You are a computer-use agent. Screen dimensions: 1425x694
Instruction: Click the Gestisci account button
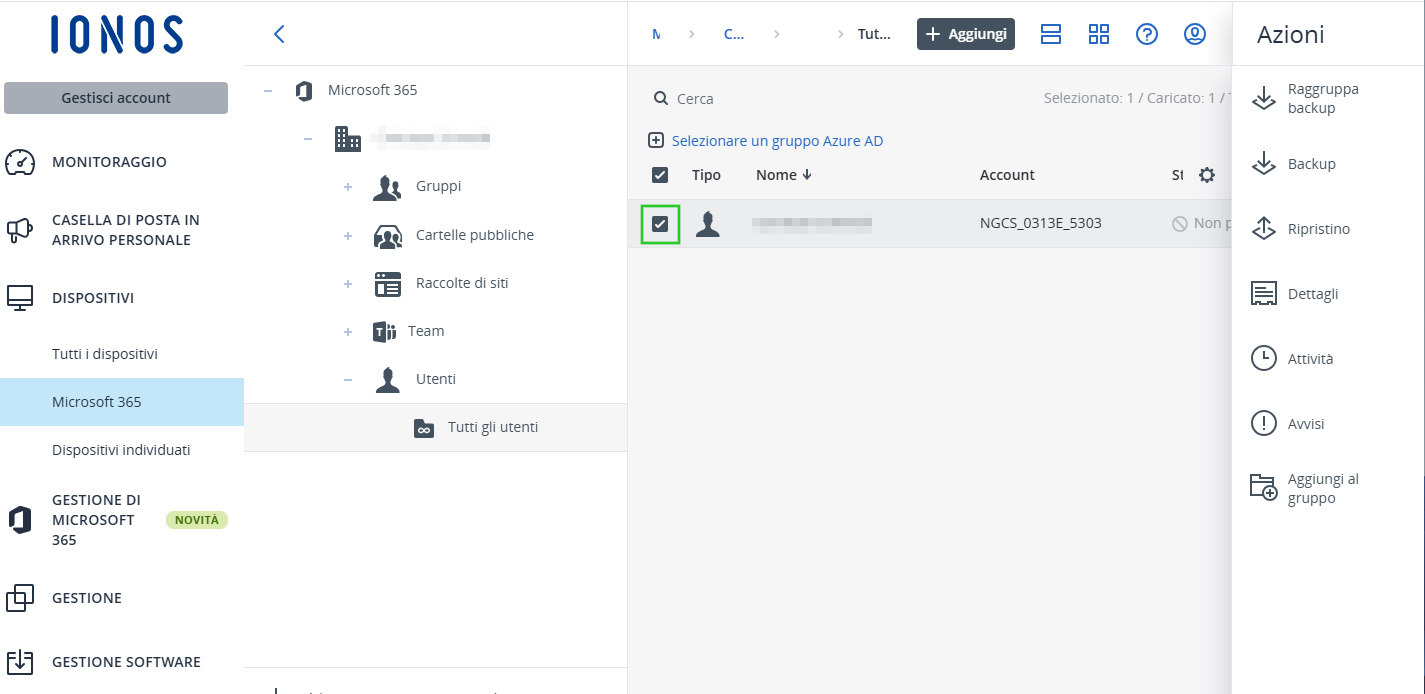tap(116, 98)
